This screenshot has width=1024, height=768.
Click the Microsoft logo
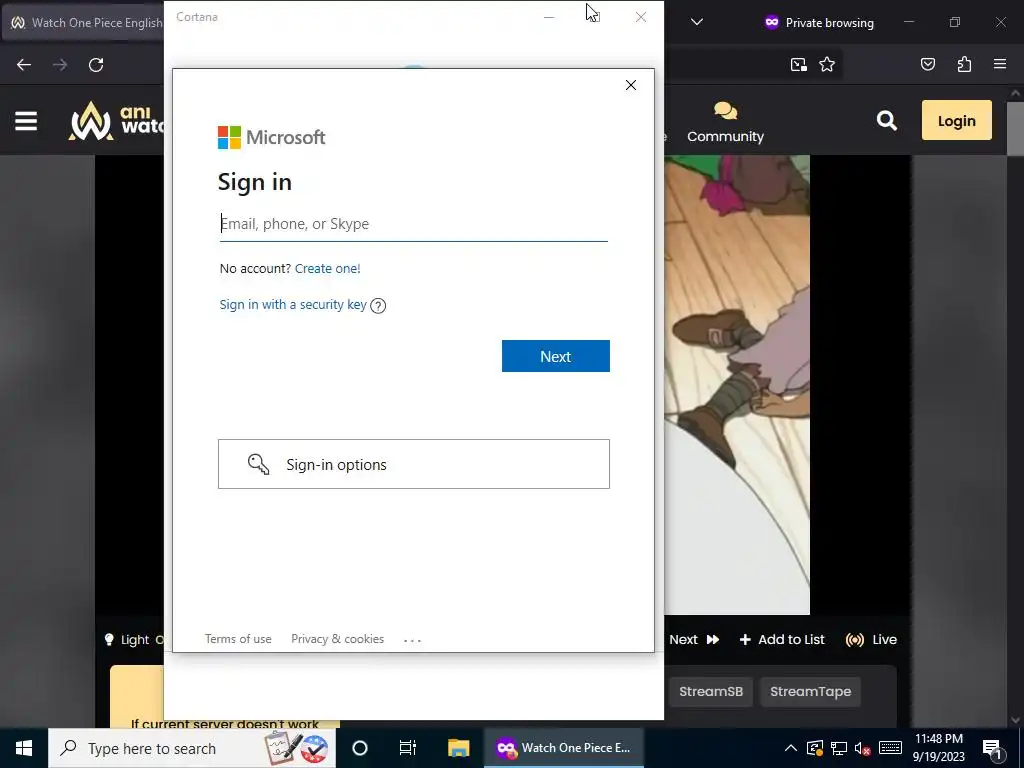coord(272,138)
